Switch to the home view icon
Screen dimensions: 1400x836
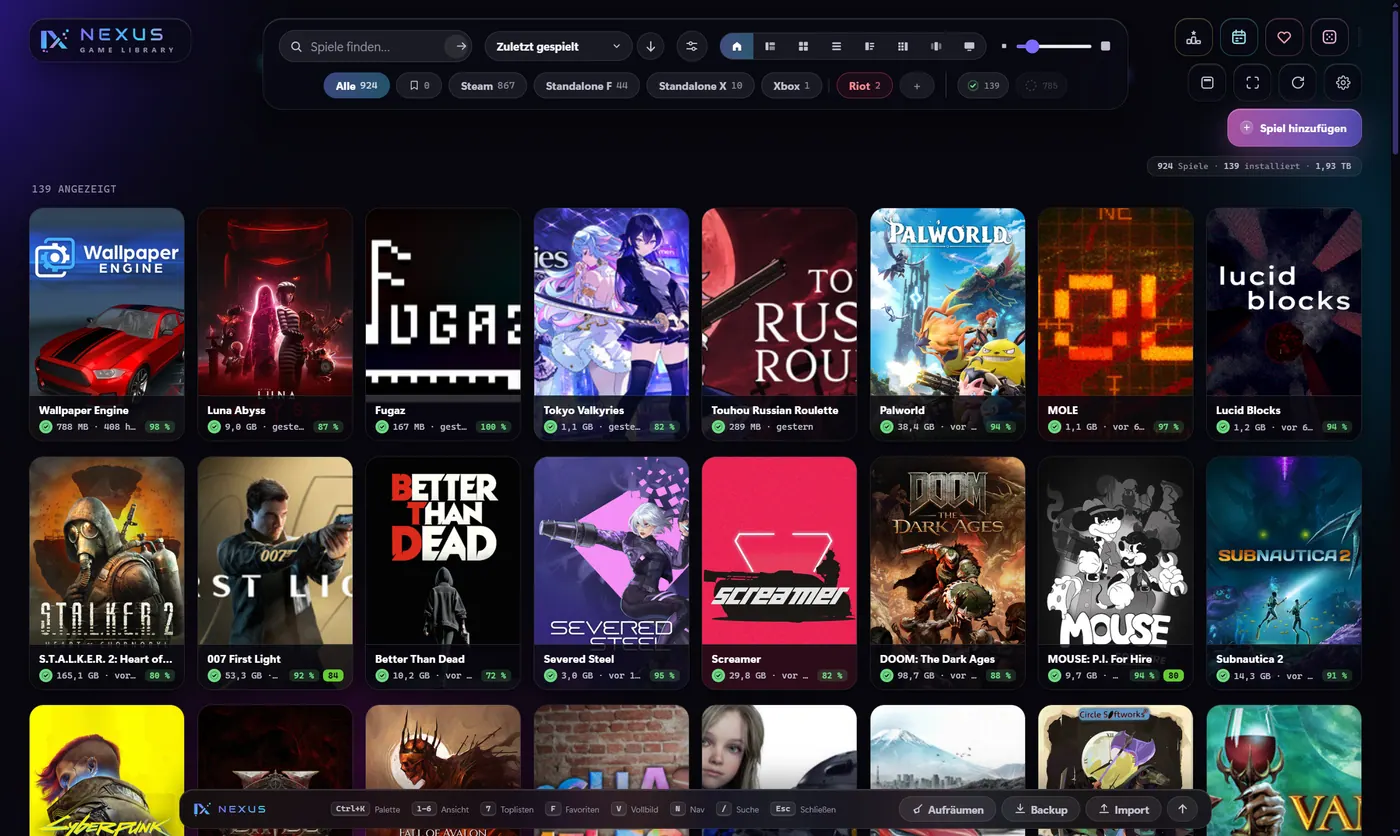[x=737, y=46]
